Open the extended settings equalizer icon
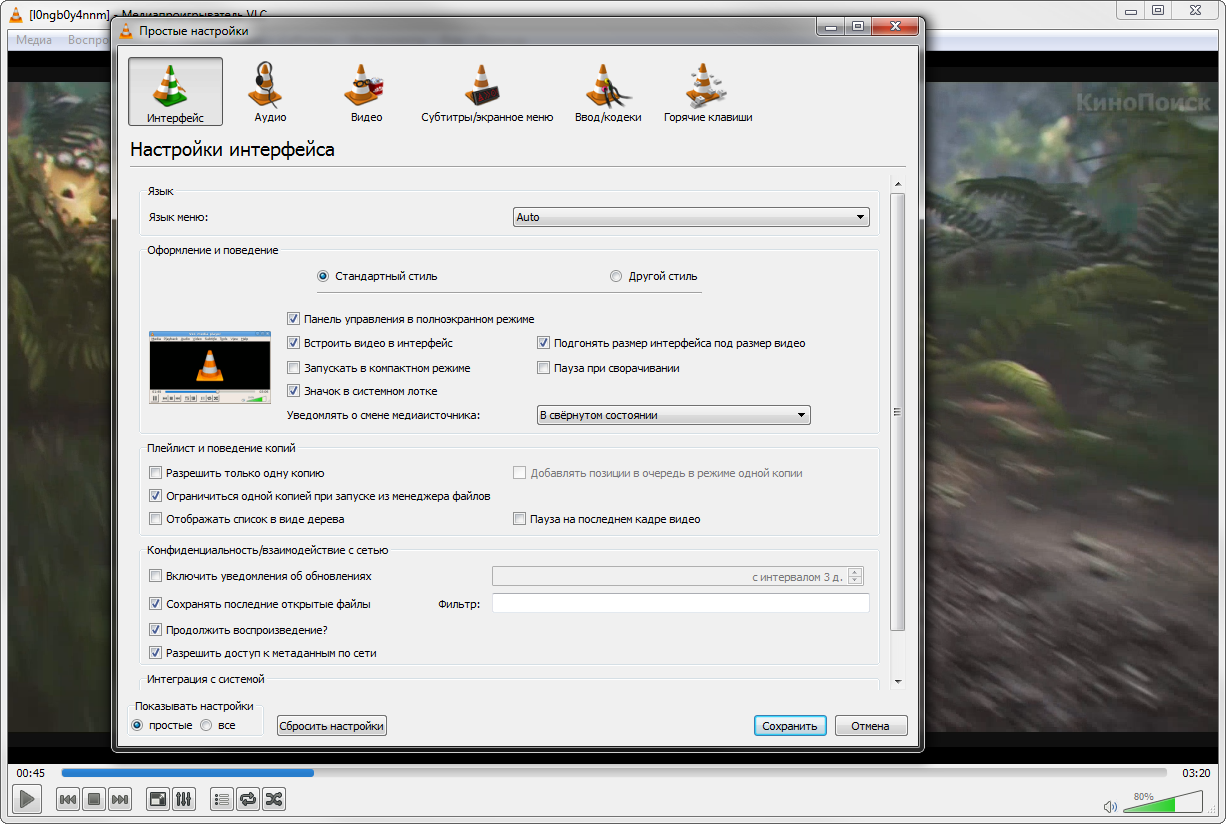 [x=184, y=798]
